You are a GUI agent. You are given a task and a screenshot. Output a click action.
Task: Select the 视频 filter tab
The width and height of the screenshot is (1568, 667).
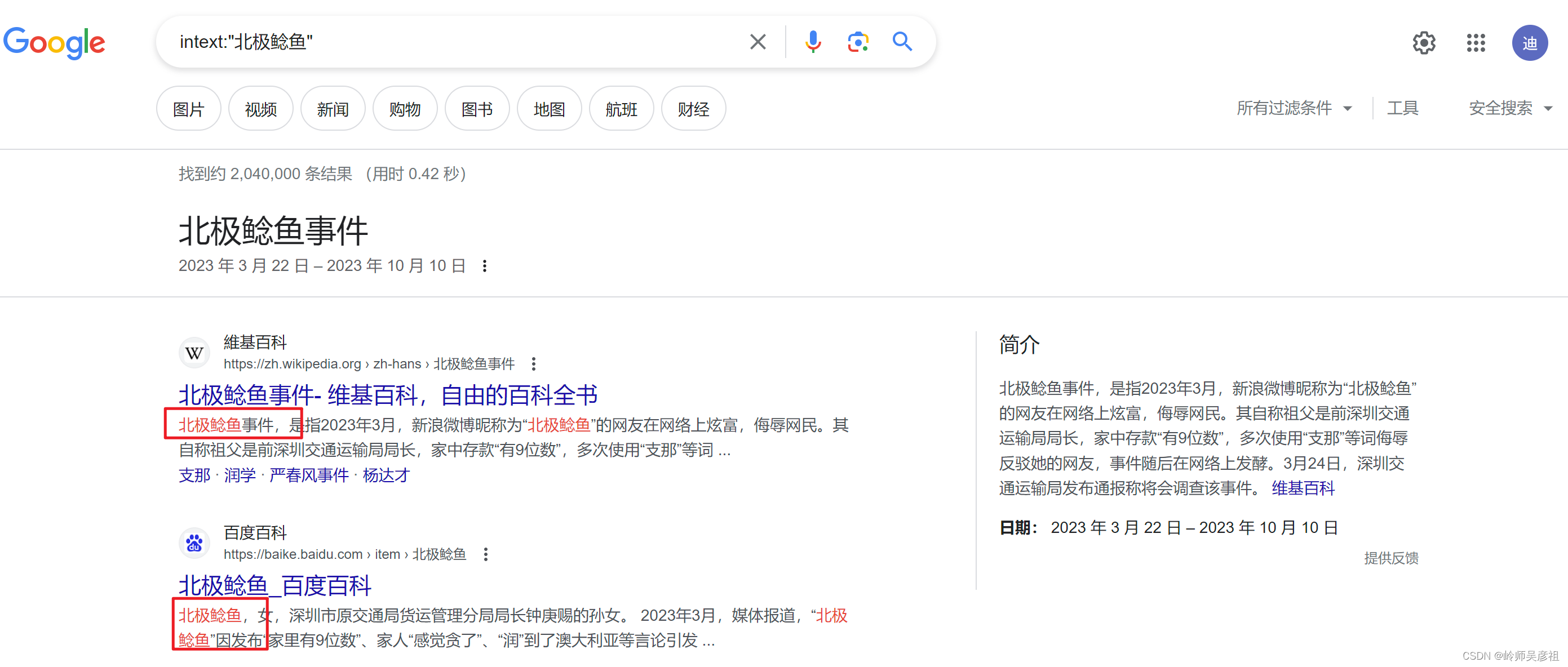click(x=260, y=109)
